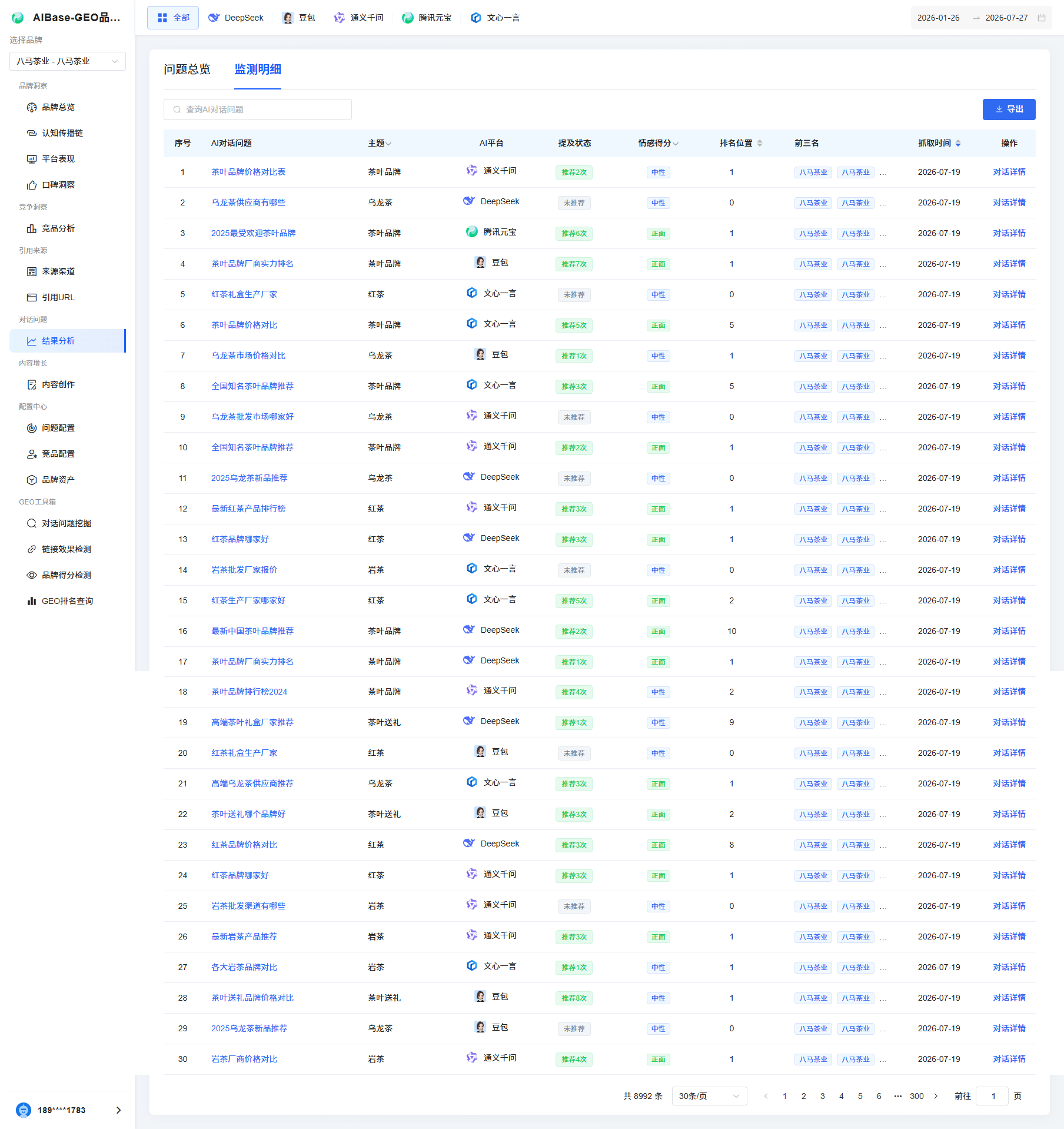Click the 来源渠道 list icon

click(32, 271)
